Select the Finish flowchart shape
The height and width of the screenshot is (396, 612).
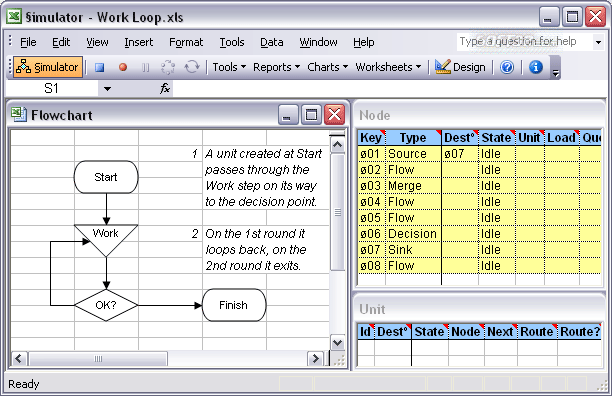(x=233, y=305)
